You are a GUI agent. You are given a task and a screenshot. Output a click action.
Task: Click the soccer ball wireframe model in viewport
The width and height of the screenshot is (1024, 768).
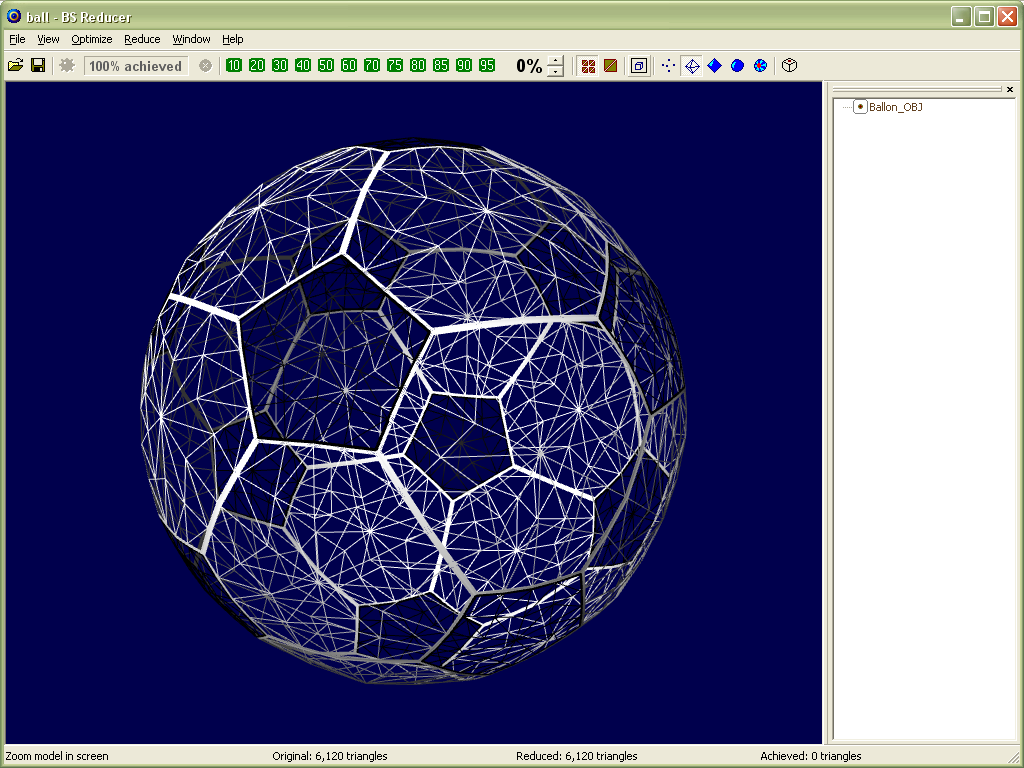pos(413,411)
